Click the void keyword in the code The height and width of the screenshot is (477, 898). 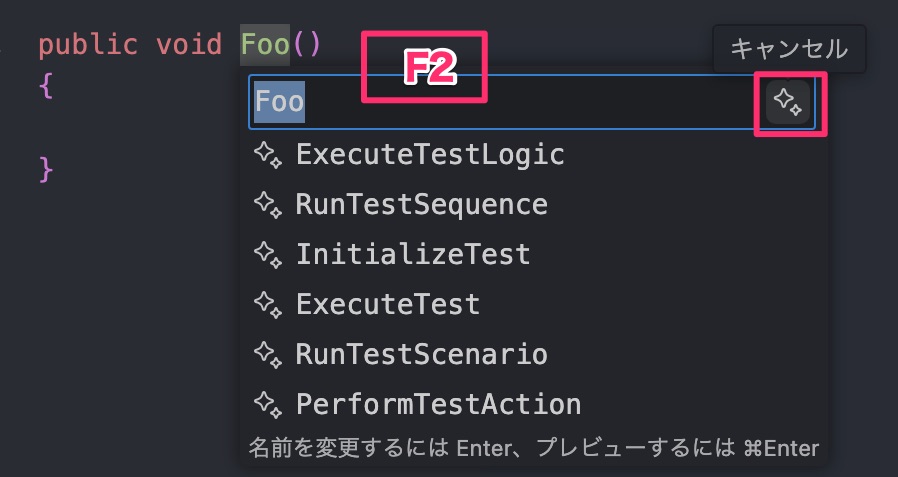[x=189, y=45]
